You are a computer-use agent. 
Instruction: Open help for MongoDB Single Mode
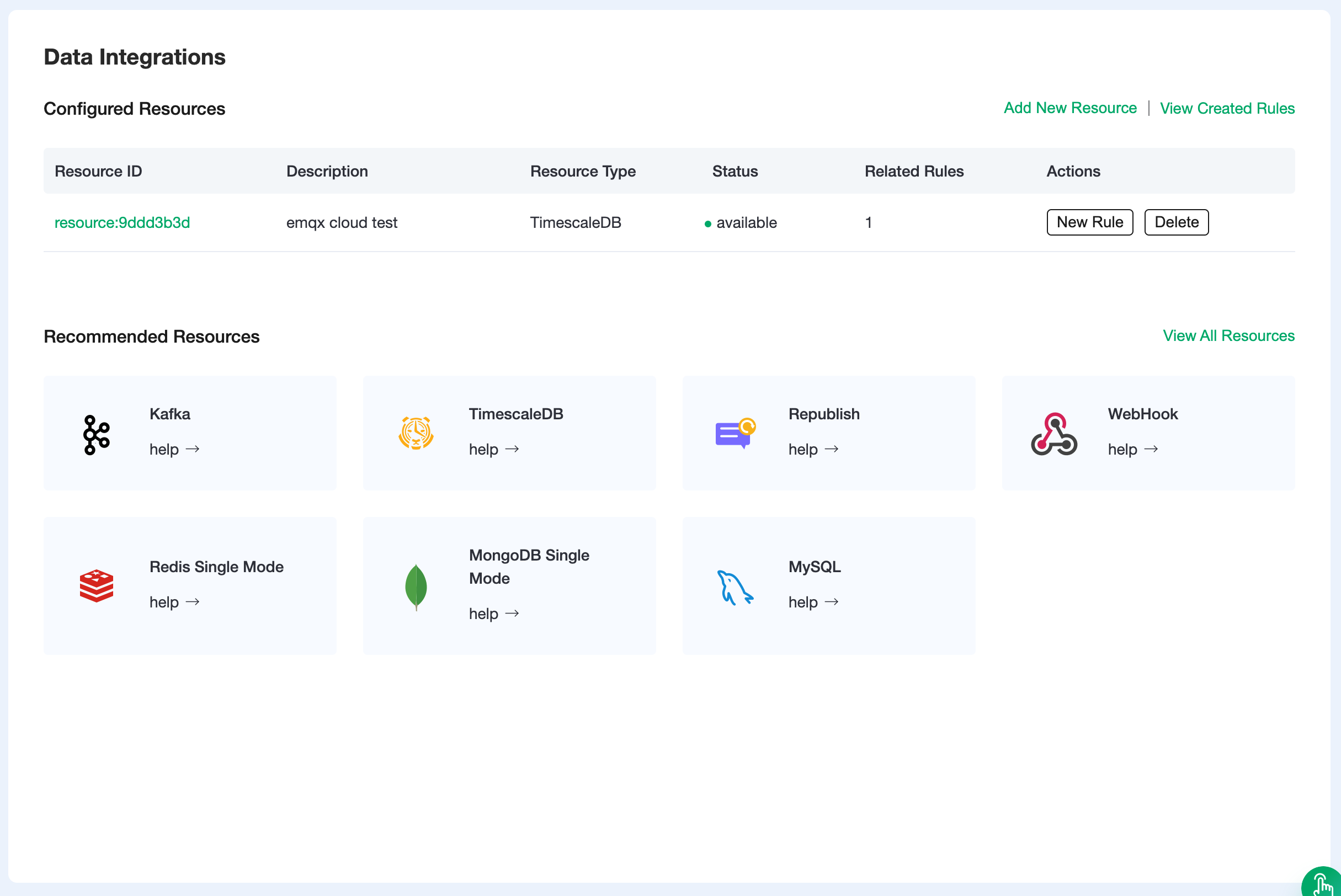(x=494, y=613)
